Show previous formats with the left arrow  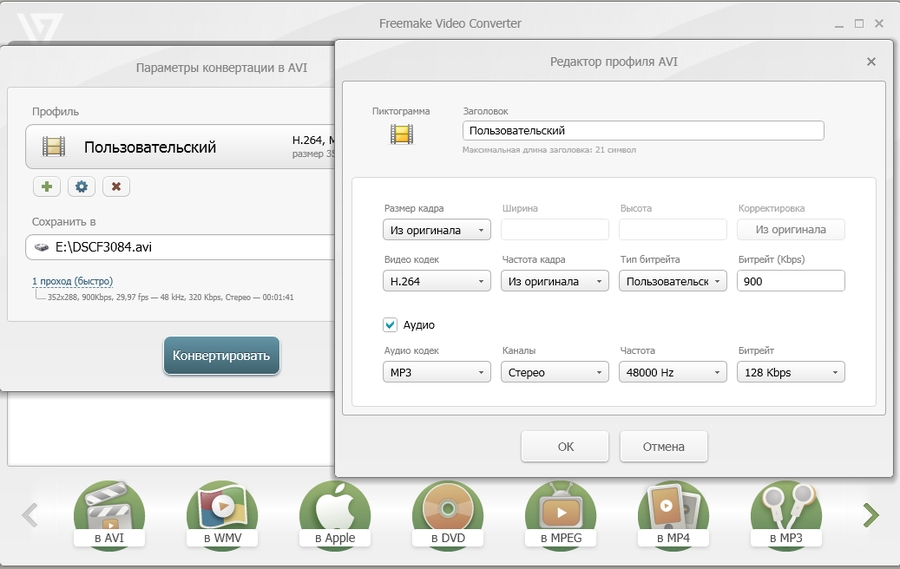coord(30,515)
